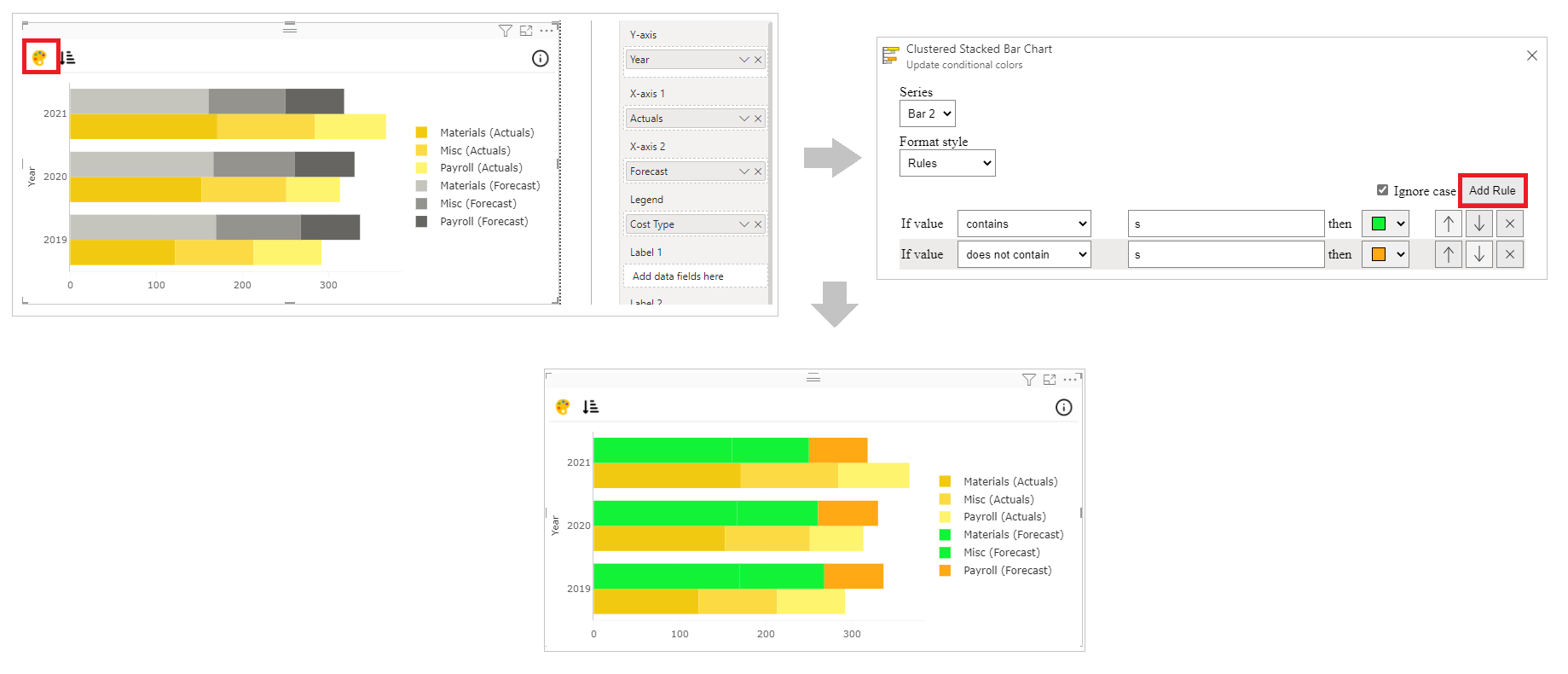This screenshot has width=1568, height=674.
Task: Expand the Cost Type field dropdown chevron
Action: [744, 224]
